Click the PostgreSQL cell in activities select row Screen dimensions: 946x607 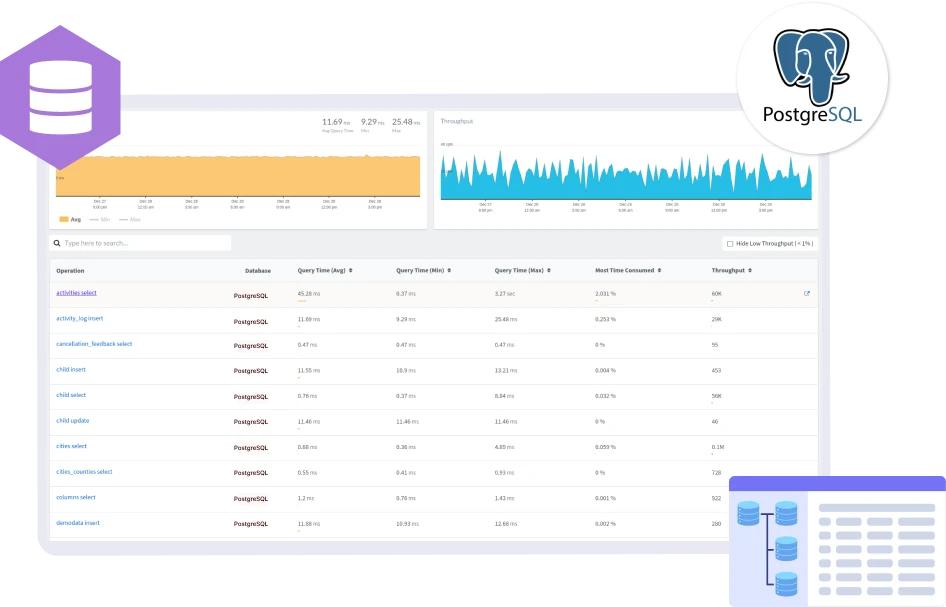(x=250, y=296)
